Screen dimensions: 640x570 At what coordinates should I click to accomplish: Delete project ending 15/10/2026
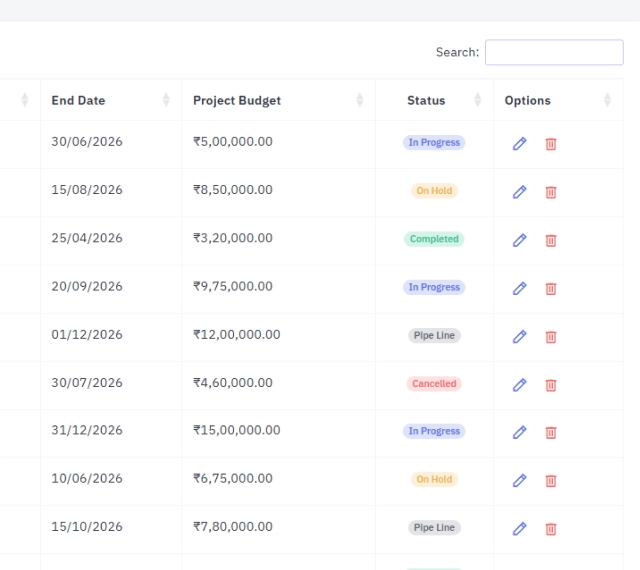click(x=551, y=528)
